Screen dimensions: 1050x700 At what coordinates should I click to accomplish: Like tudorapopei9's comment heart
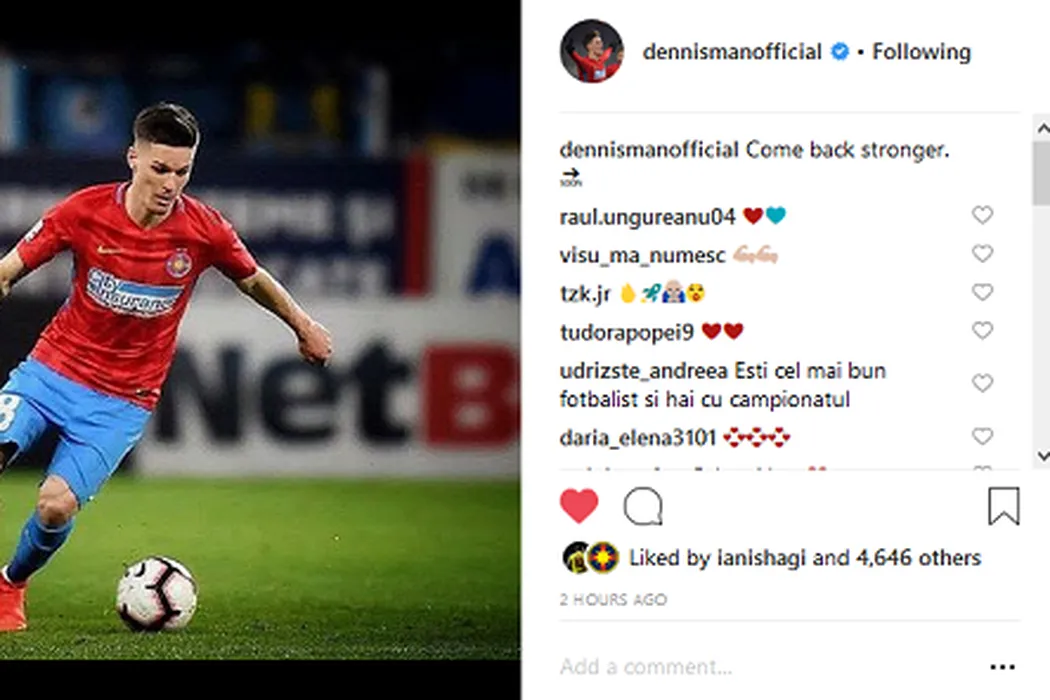point(982,331)
